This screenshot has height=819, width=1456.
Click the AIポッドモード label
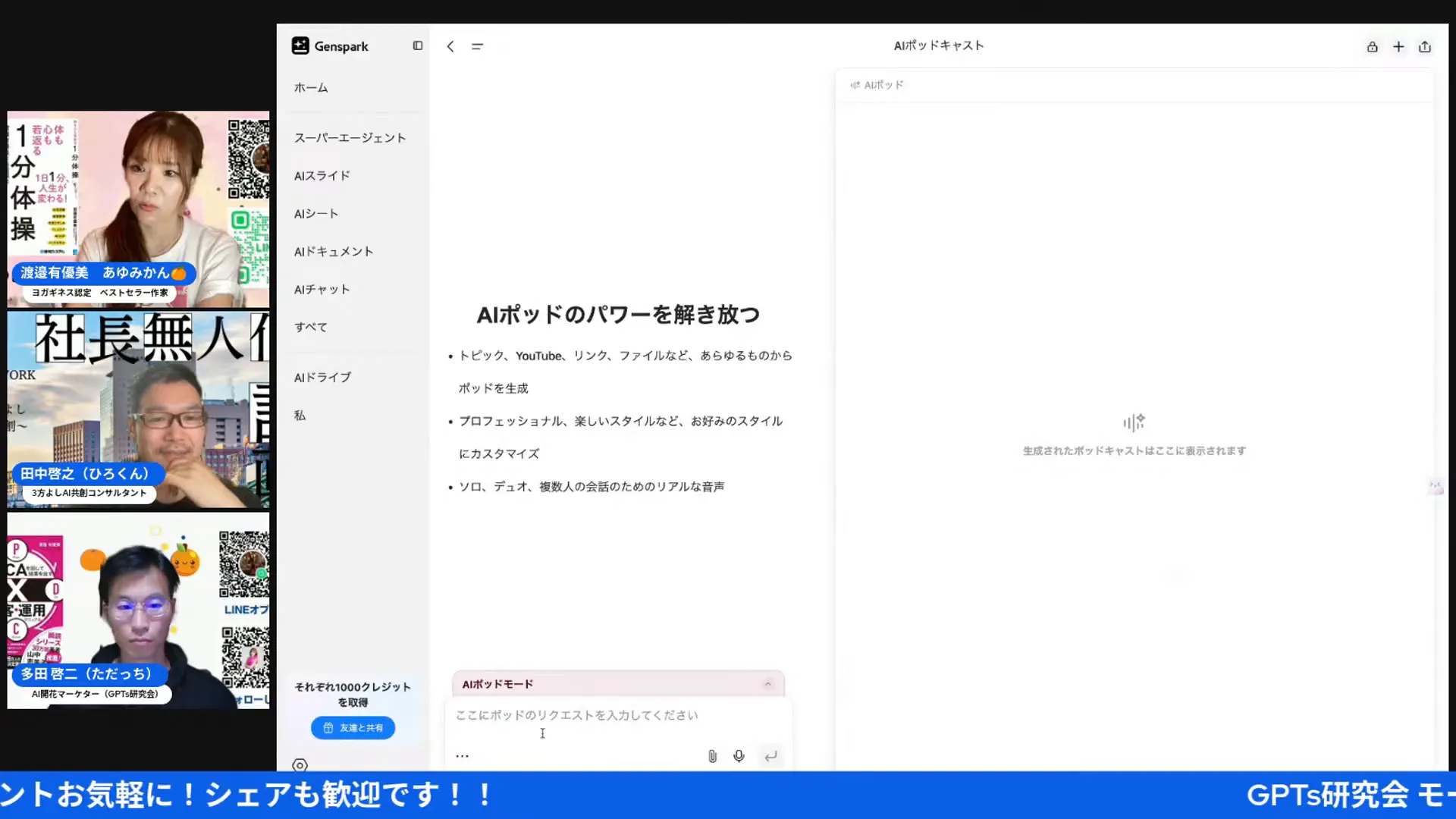coord(497,684)
